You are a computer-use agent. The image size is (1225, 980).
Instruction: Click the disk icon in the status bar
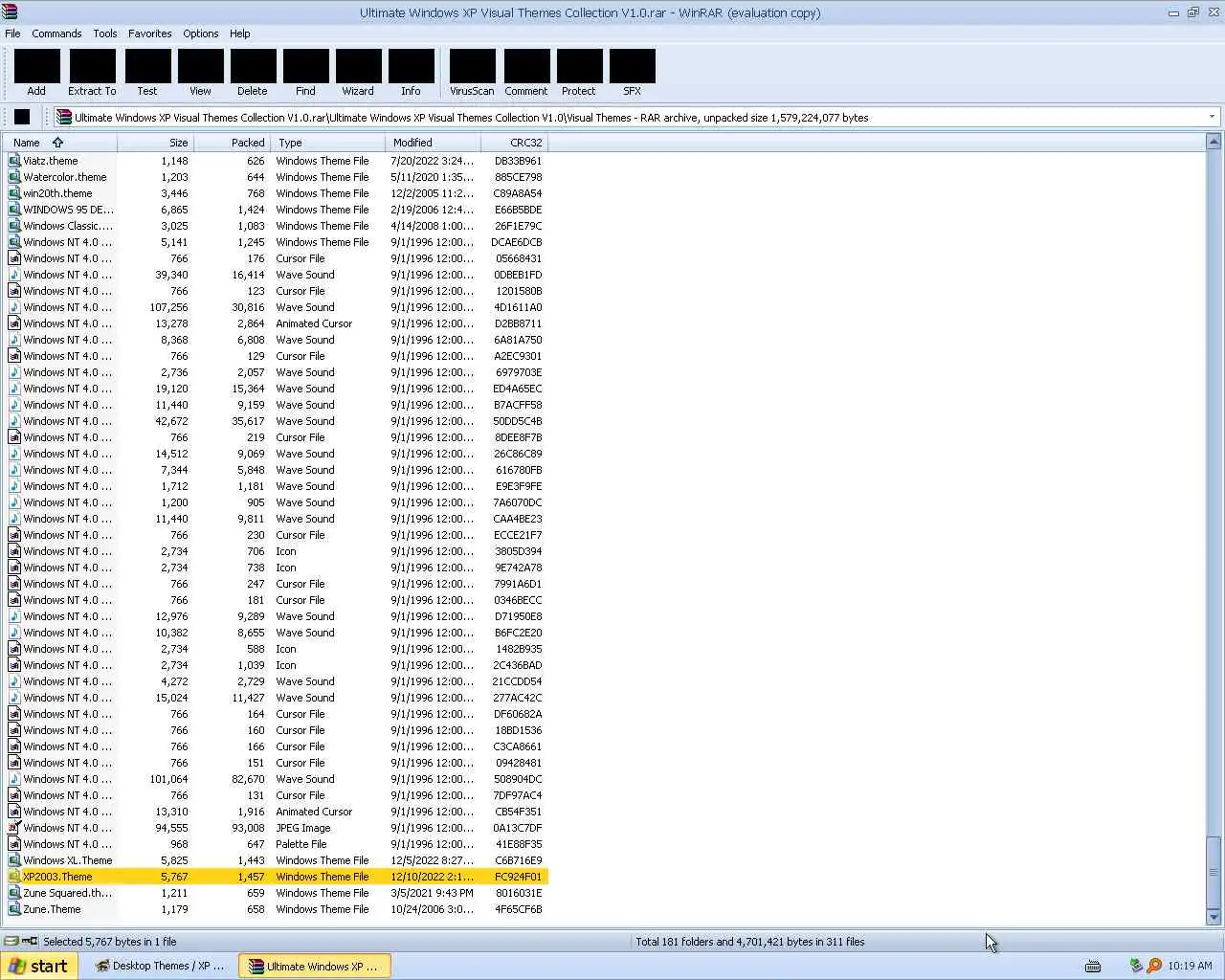tap(11, 941)
